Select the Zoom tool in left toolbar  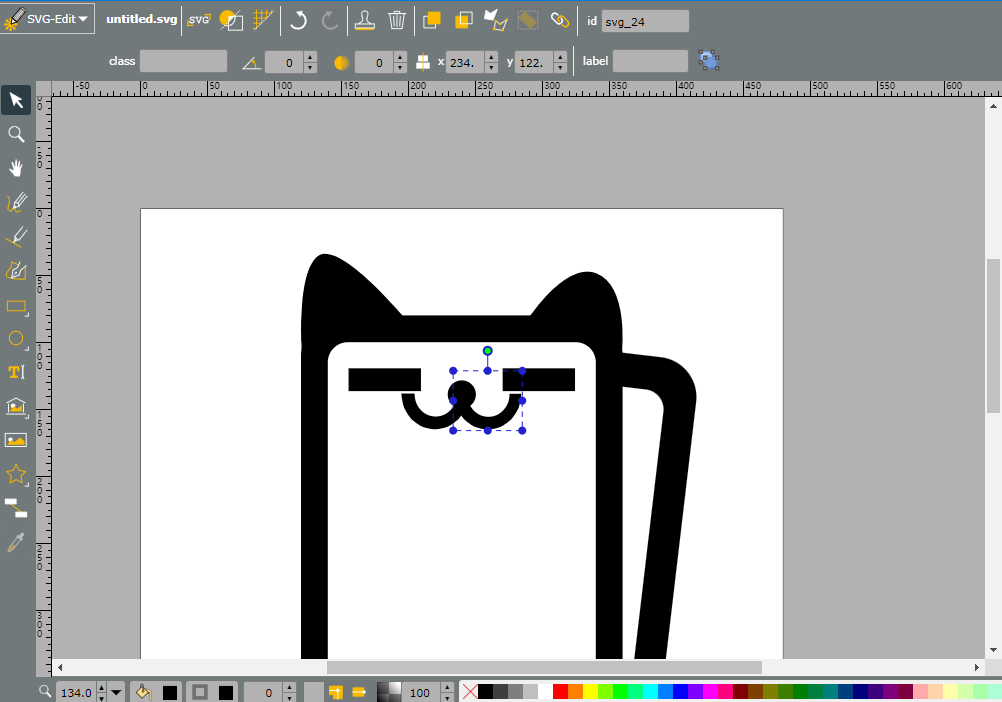tap(16, 134)
